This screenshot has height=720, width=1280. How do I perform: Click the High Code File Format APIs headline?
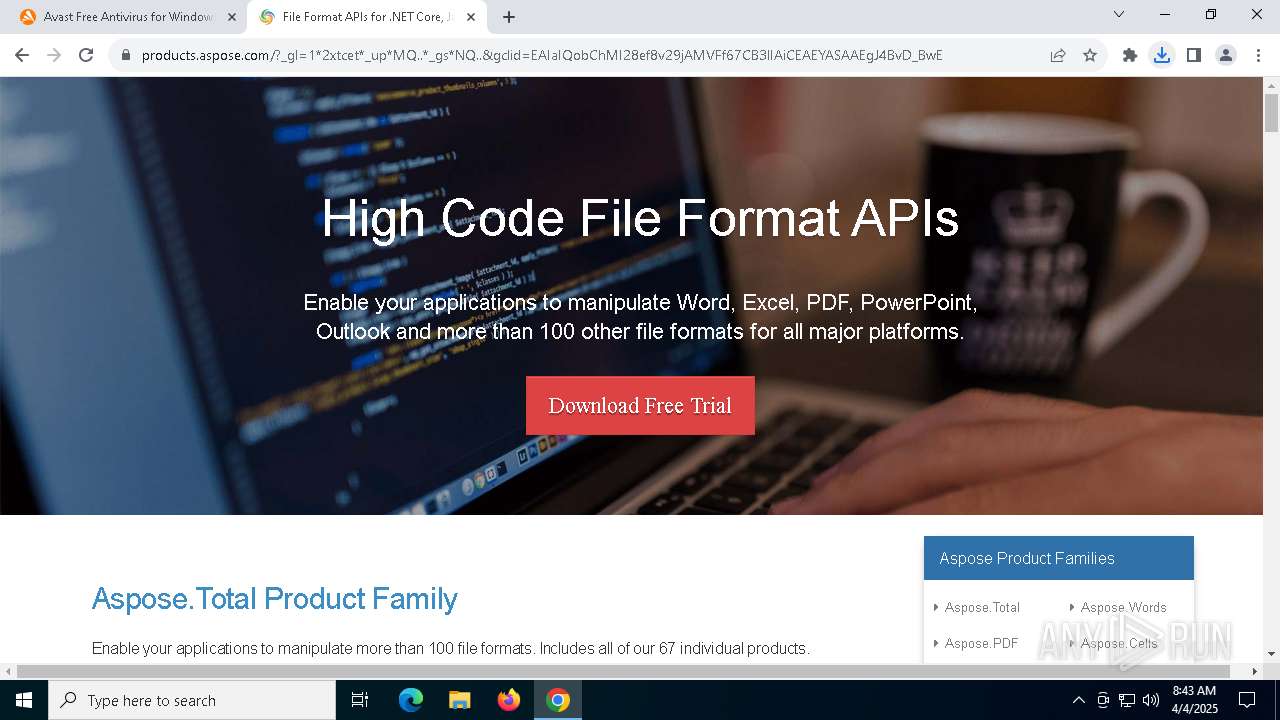640,218
